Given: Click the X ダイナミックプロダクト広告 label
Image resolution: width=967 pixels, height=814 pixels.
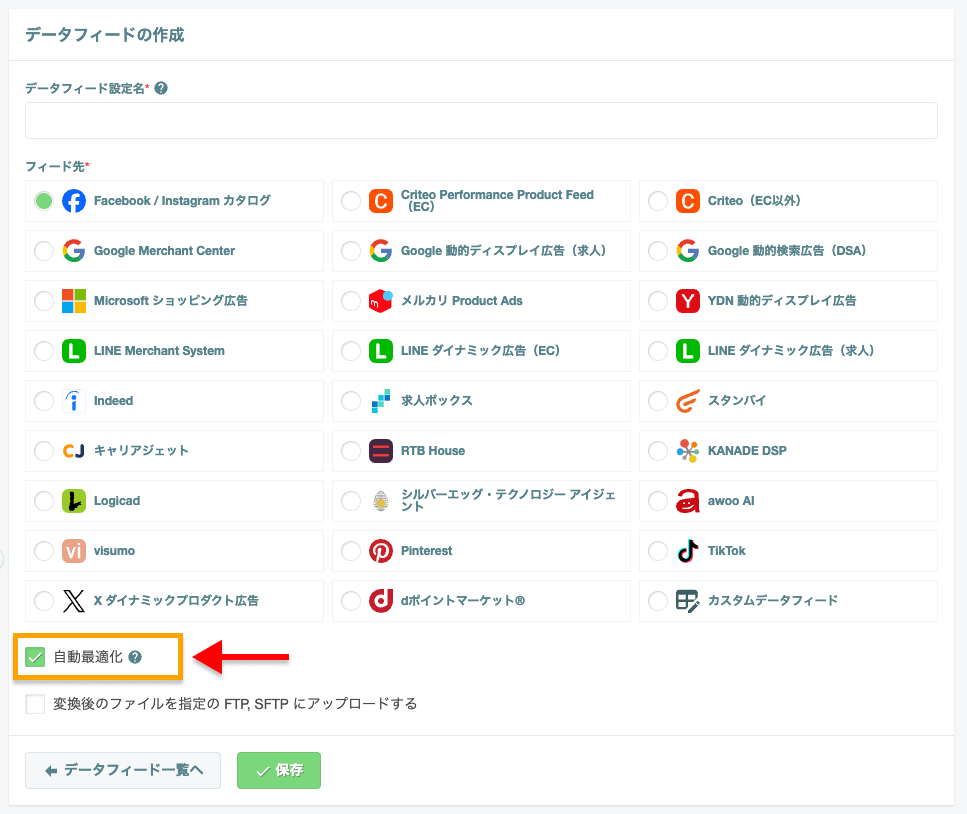Looking at the screenshot, I should 176,601.
